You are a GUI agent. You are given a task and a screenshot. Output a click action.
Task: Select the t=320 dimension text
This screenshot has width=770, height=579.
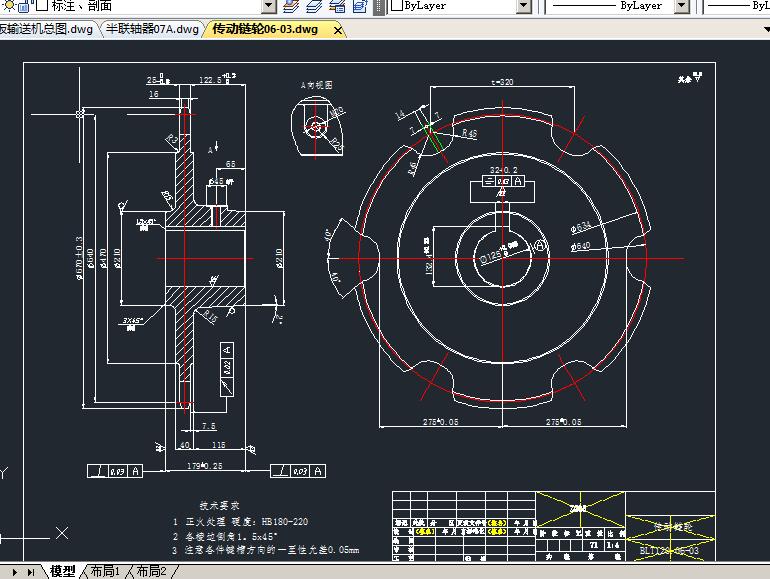(502, 82)
